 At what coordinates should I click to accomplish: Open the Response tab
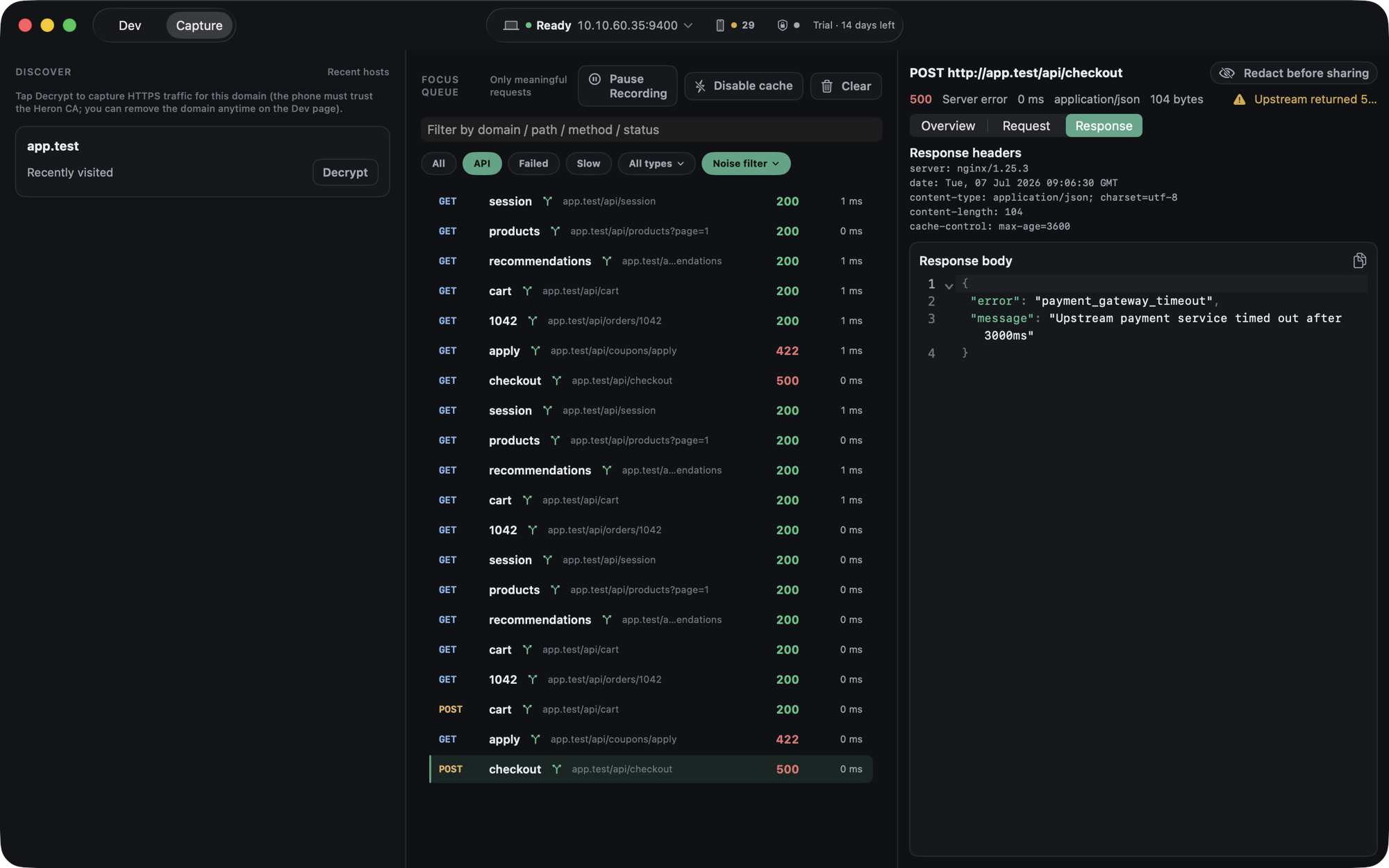click(1104, 126)
